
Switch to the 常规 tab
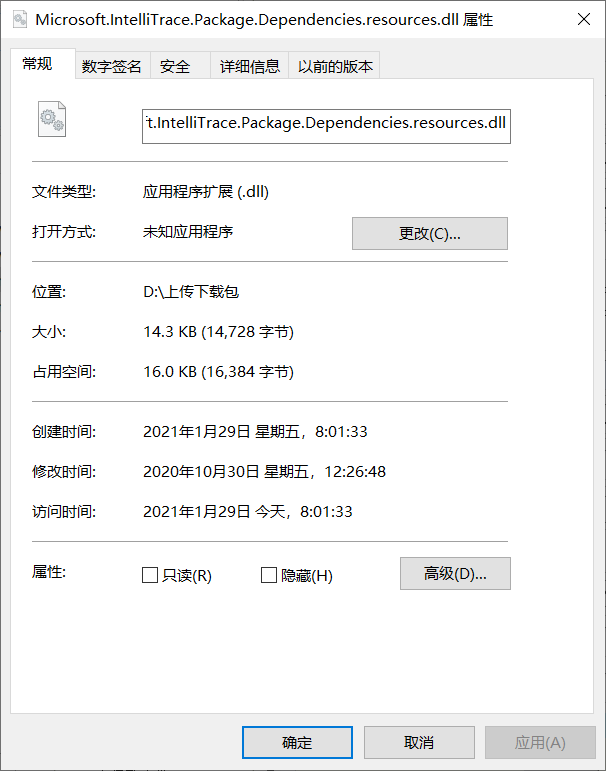(43, 63)
